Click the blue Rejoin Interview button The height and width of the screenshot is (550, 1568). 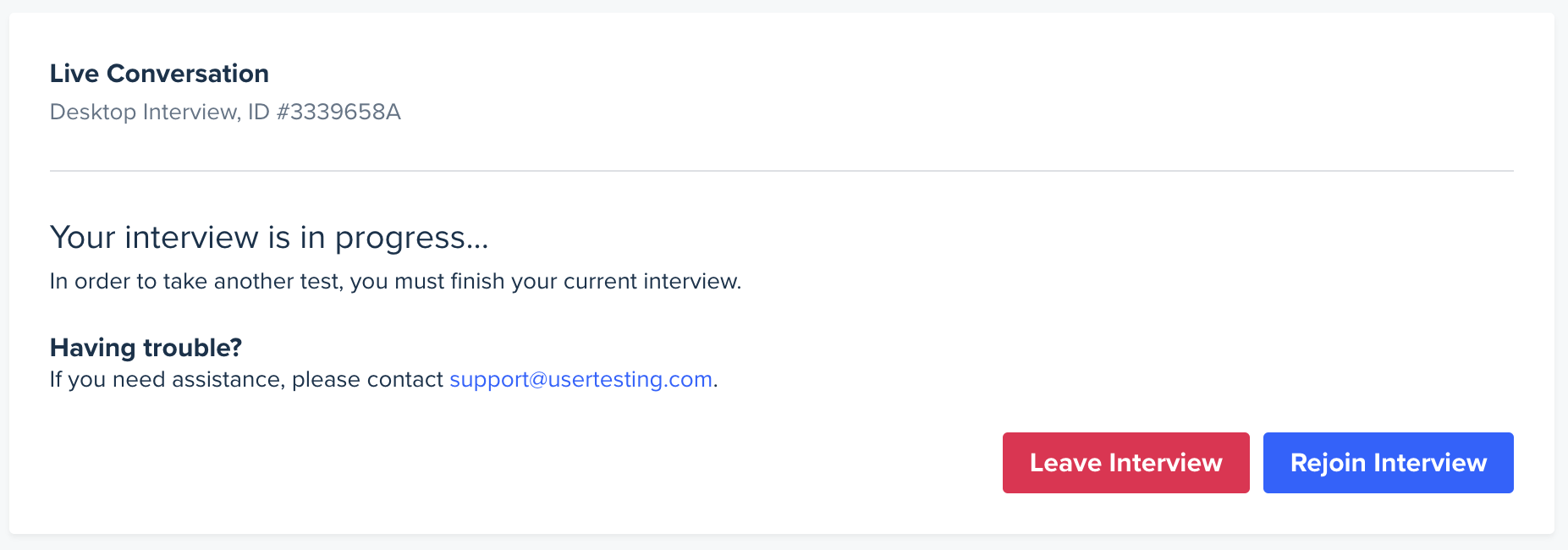pos(1388,463)
